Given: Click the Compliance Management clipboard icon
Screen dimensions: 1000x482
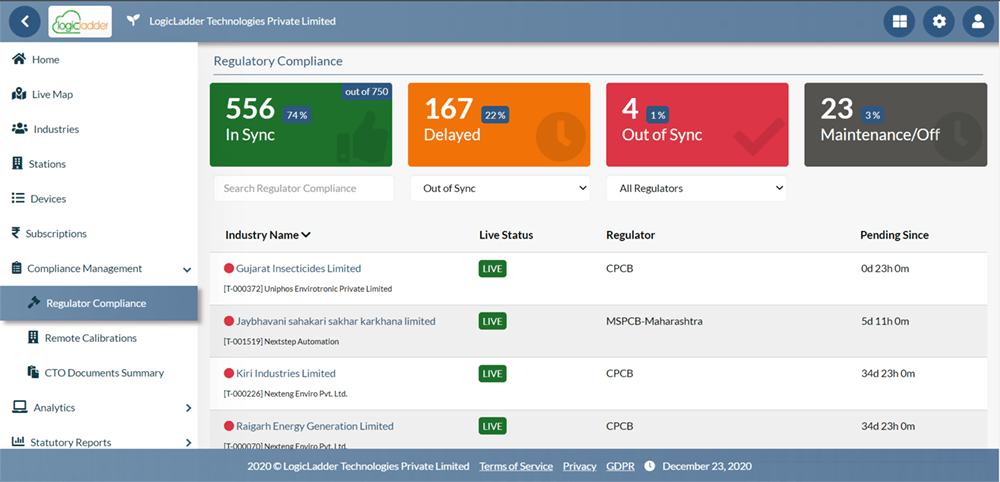Looking at the screenshot, I should coord(17,268).
